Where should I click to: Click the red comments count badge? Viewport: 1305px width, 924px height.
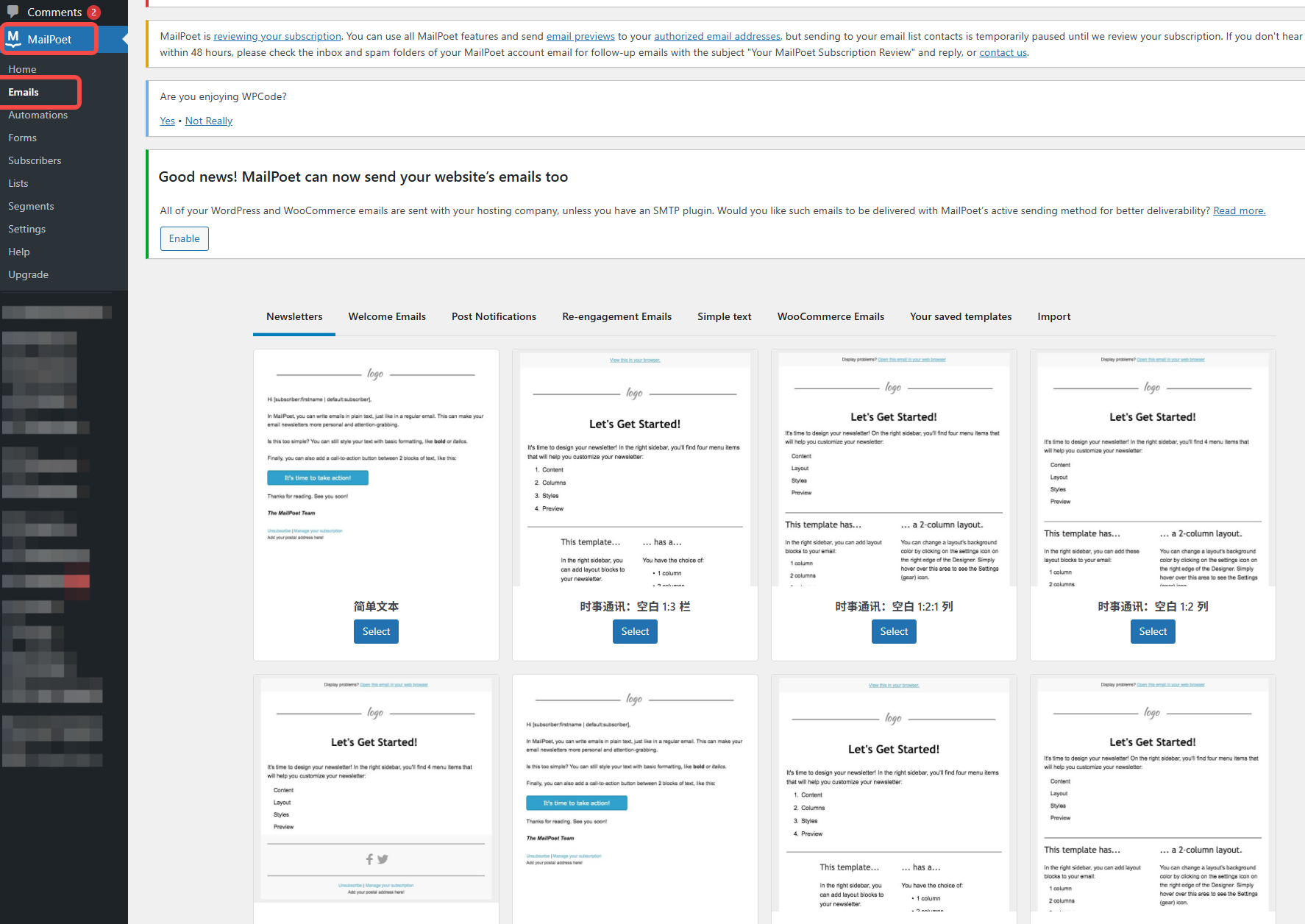pyautogui.click(x=93, y=12)
